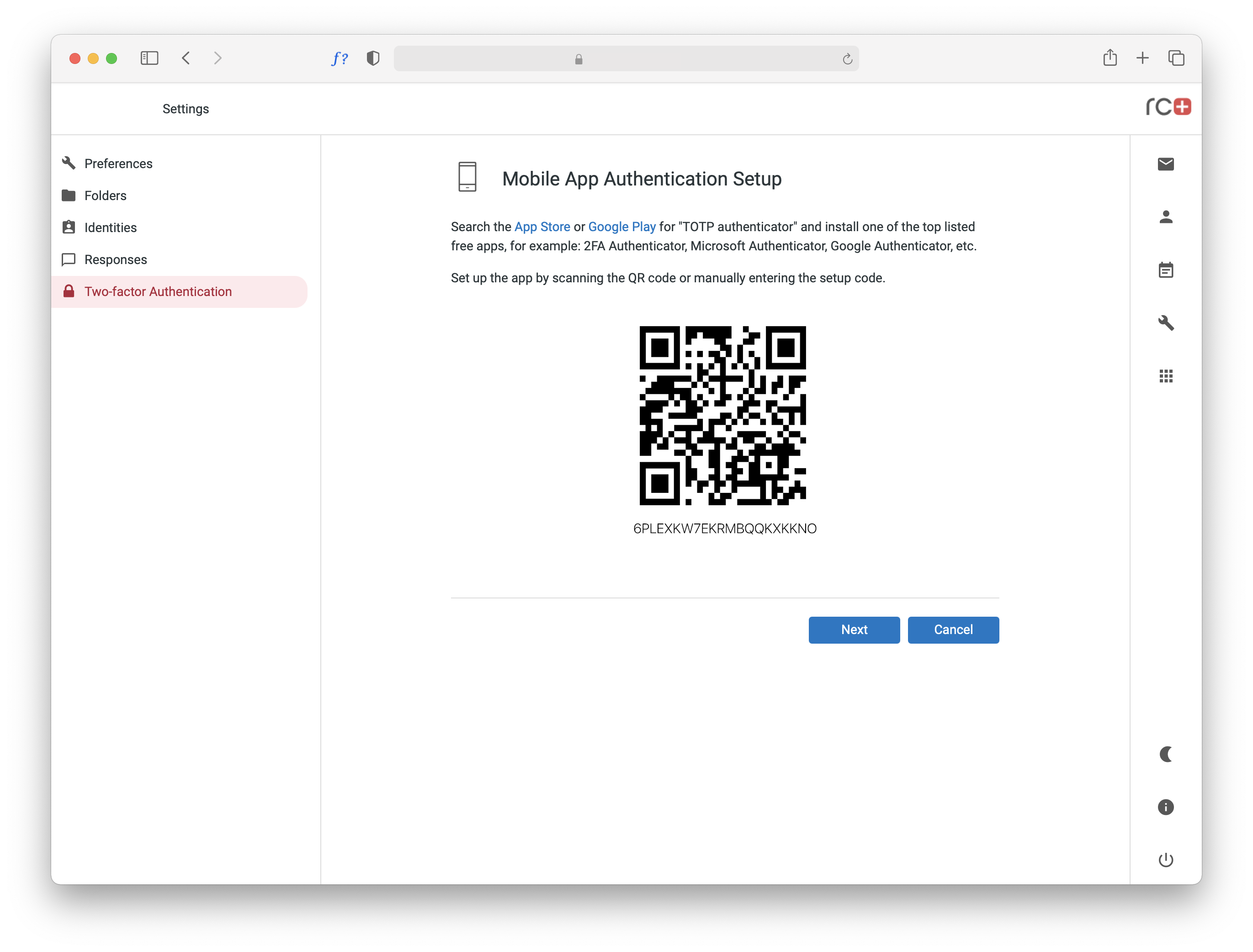Click the Cancel button
1253x952 pixels.
click(x=953, y=629)
